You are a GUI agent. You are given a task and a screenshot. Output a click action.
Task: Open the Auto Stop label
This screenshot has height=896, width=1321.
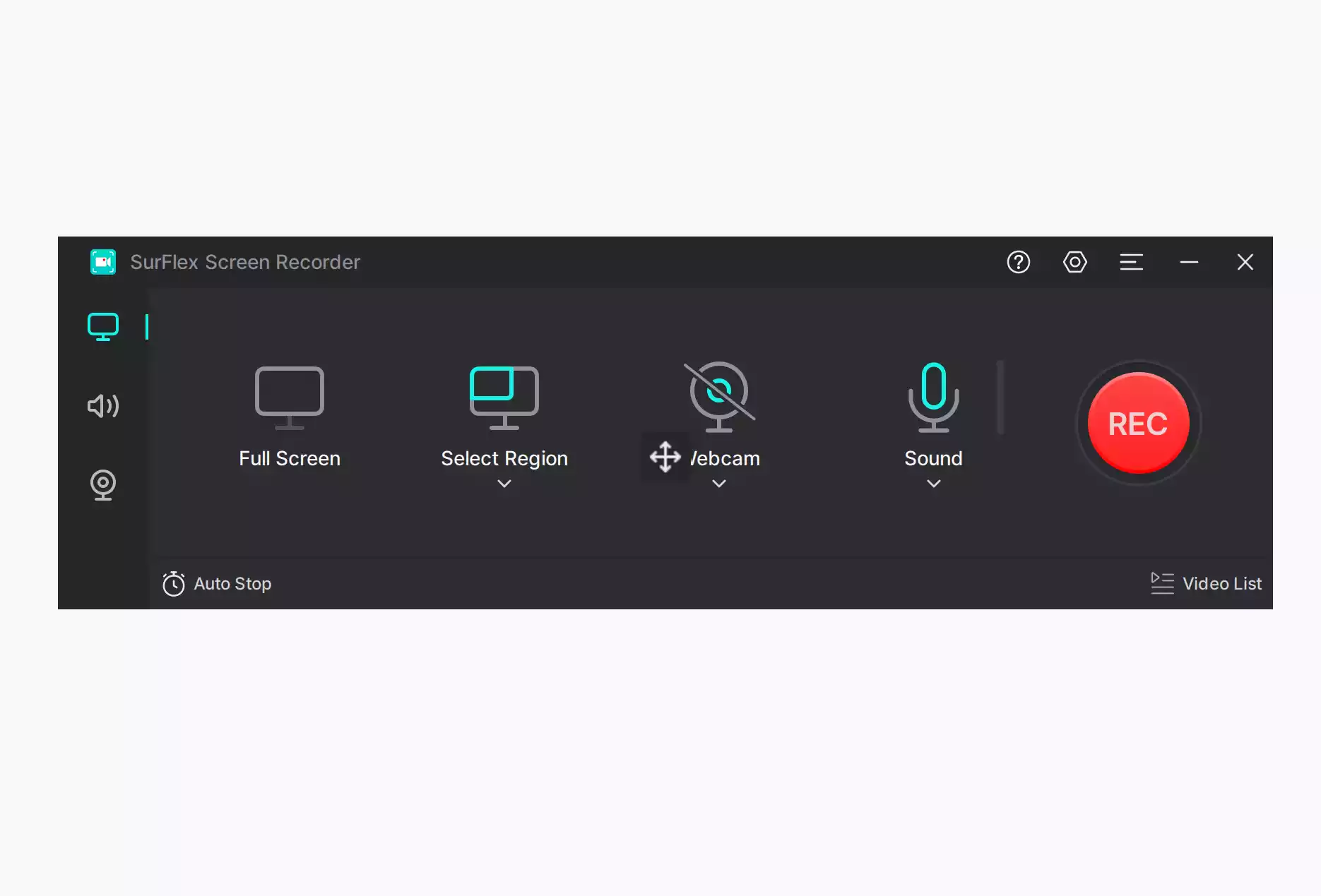pyautogui.click(x=232, y=584)
